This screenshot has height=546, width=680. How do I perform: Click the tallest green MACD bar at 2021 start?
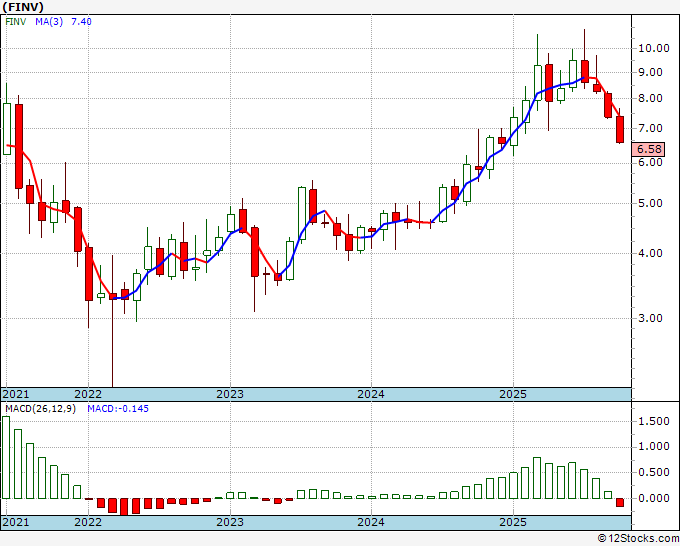tap(6, 458)
